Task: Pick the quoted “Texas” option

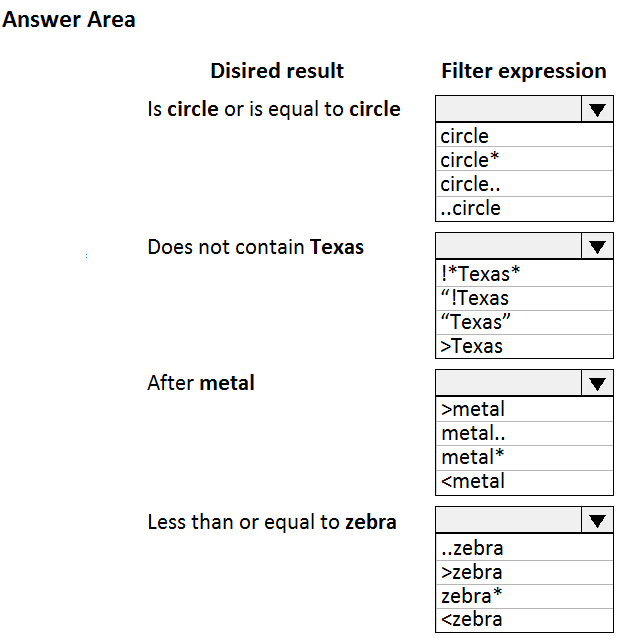Action: (524, 322)
